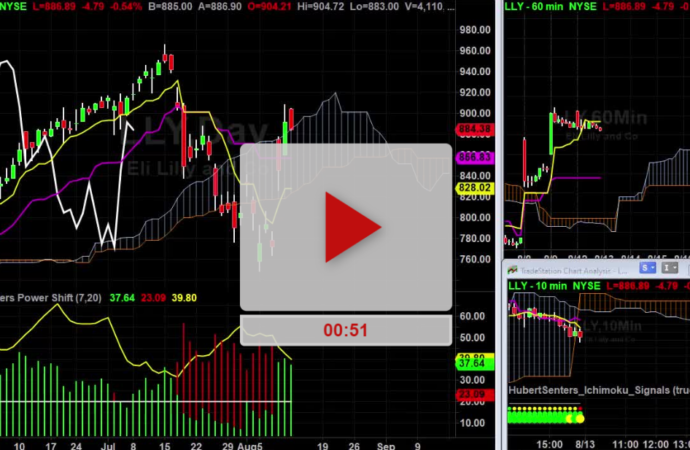Click the 760.00 price axis label
Screen dimensions: 690x450
475,259
